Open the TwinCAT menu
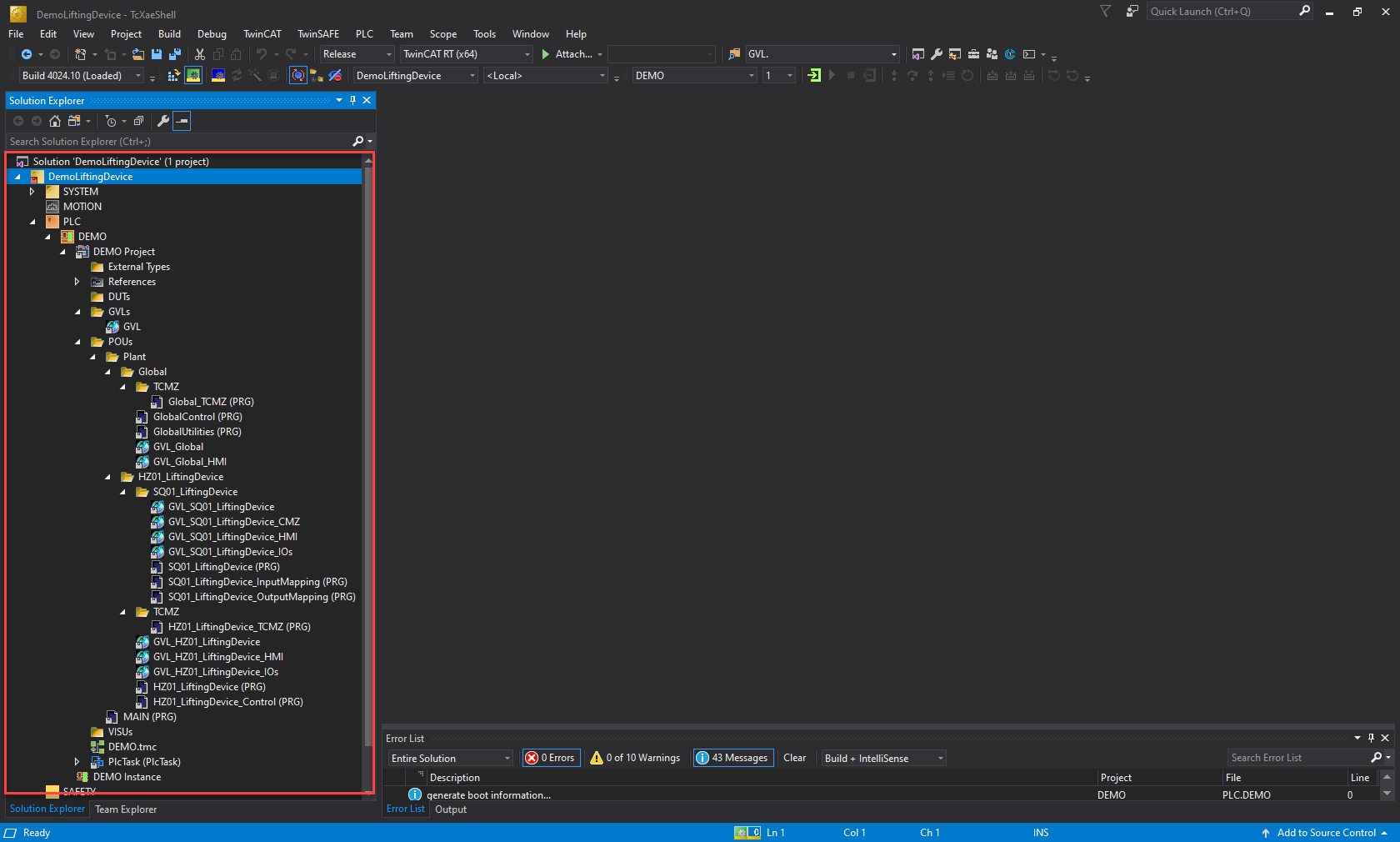This screenshot has height=842, width=1400. (x=262, y=34)
